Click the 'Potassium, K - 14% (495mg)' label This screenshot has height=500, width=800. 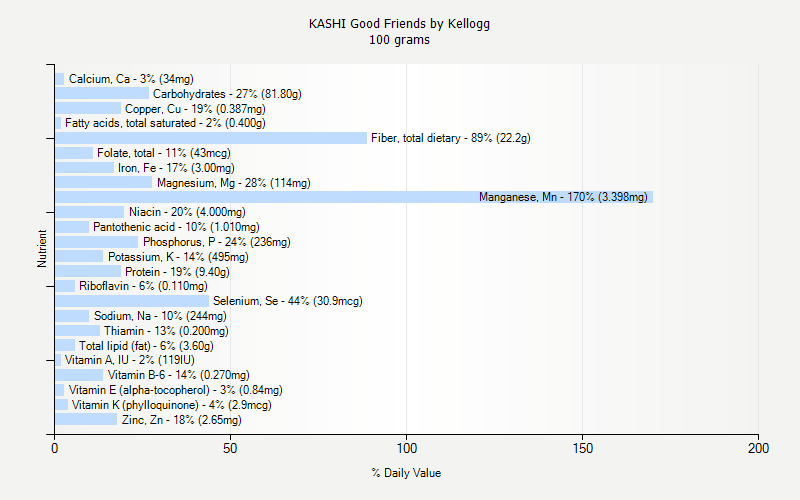pyautogui.click(x=178, y=257)
